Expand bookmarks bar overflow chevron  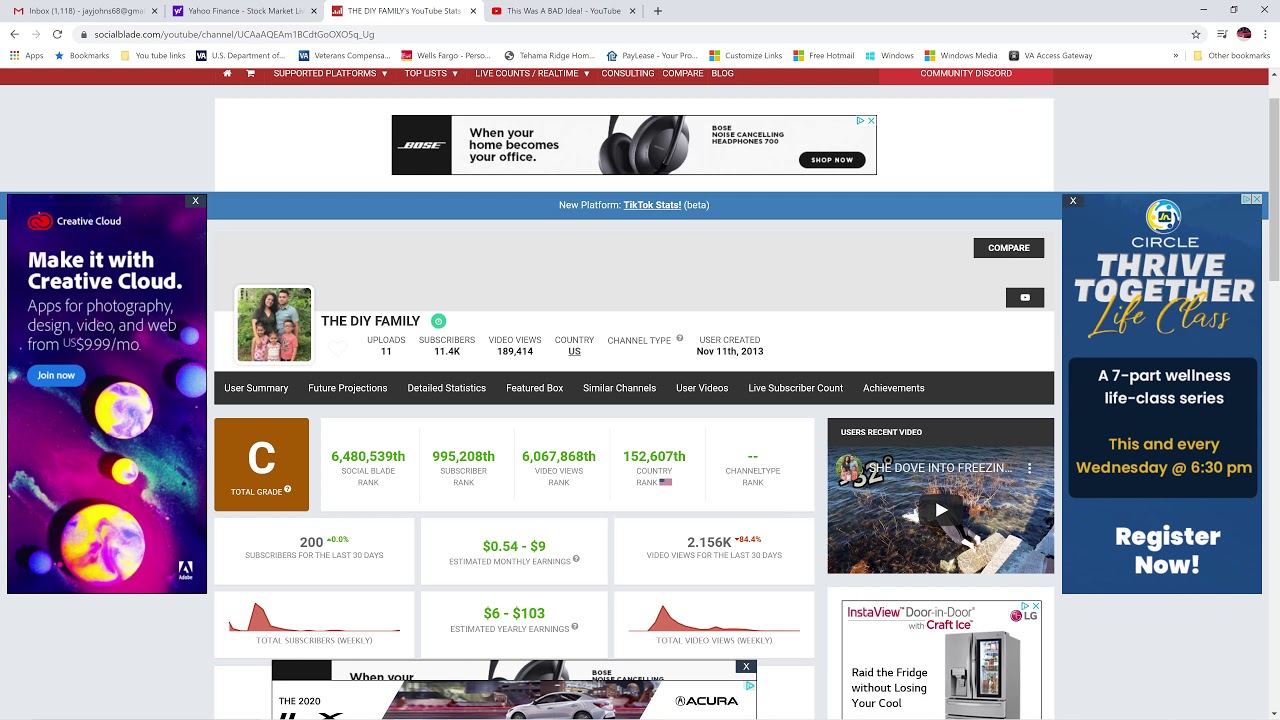tap(1176, 56)
